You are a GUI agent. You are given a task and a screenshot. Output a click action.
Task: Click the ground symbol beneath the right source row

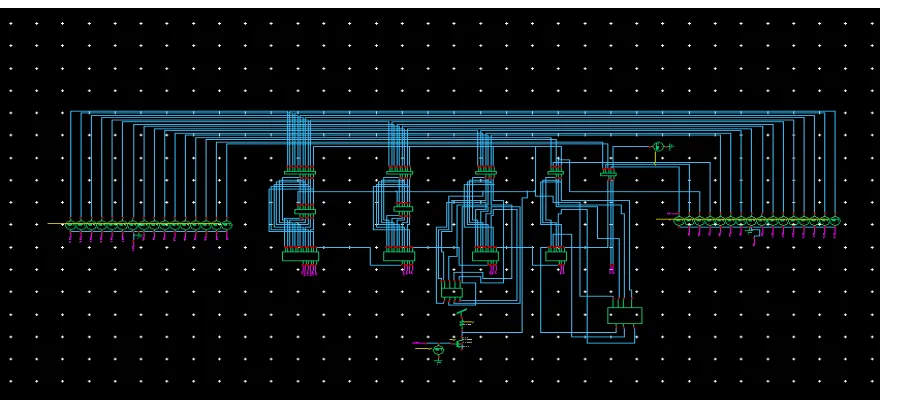pos(751,232)
